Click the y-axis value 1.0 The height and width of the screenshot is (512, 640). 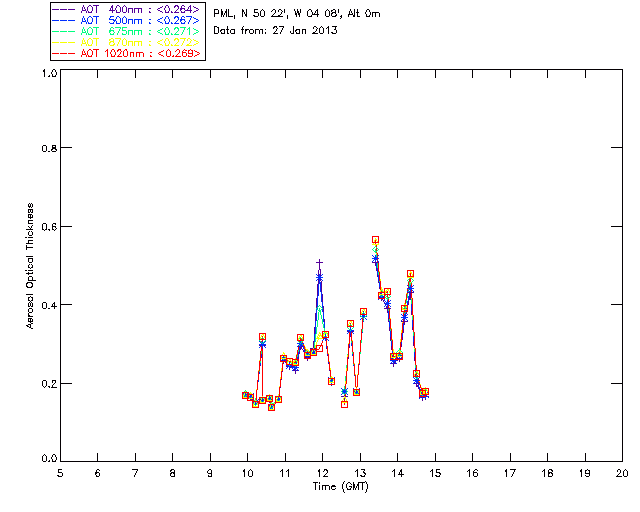point(49,73)
